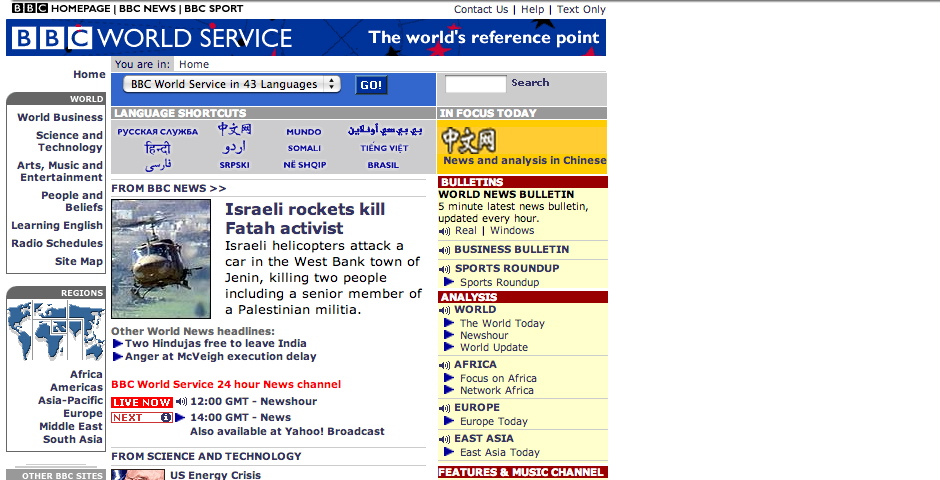The image size is (940, 480).
Task: Open Chinese news In Focus banner
Action: pyautogui.click(x=522, y=147)
